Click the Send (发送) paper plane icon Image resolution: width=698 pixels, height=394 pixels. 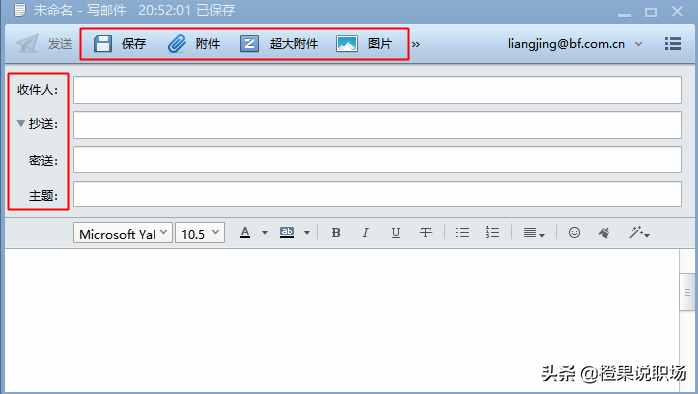tap(28, 44)
